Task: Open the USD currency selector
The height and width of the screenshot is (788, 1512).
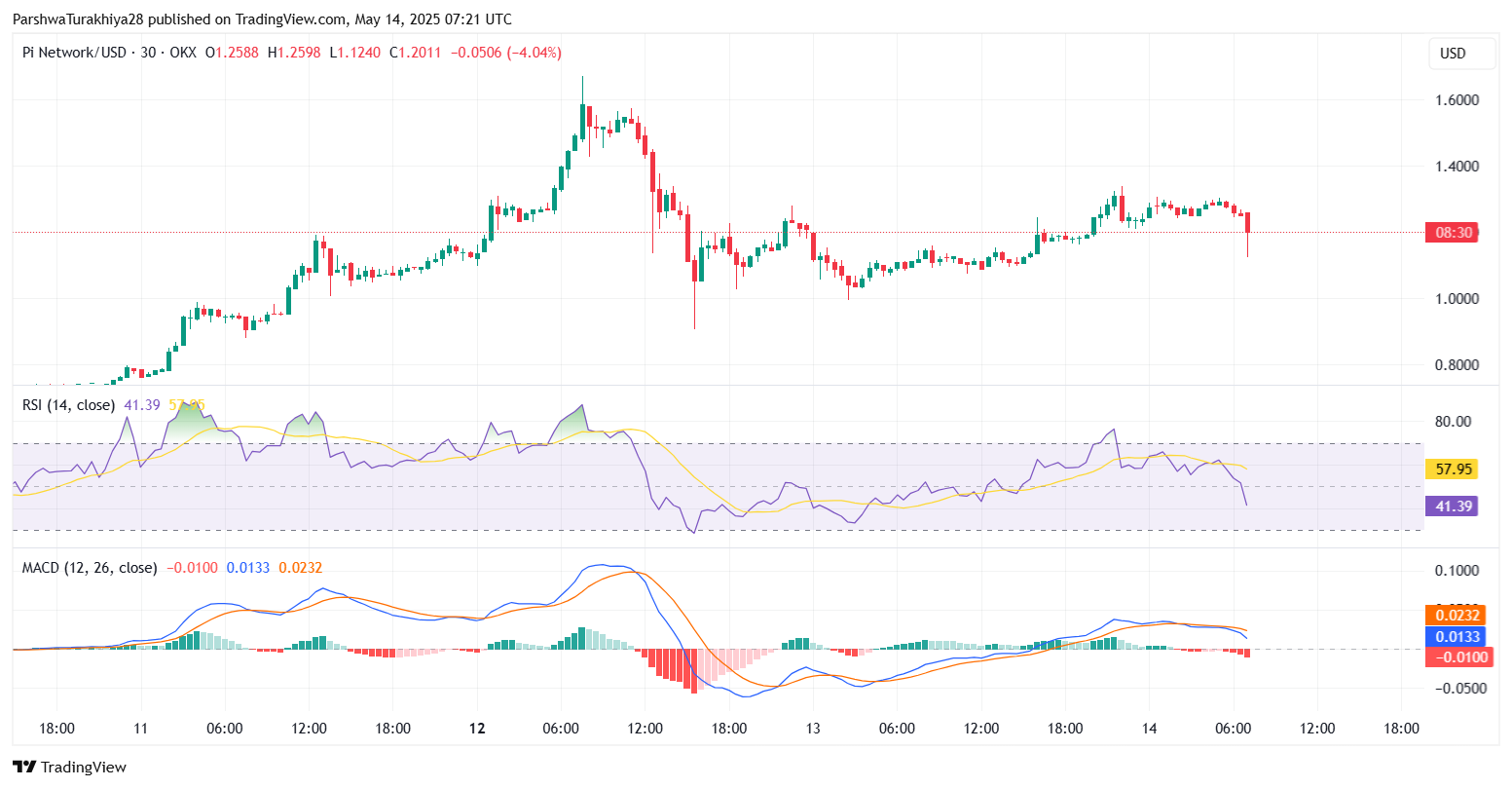Action: 1453,54
